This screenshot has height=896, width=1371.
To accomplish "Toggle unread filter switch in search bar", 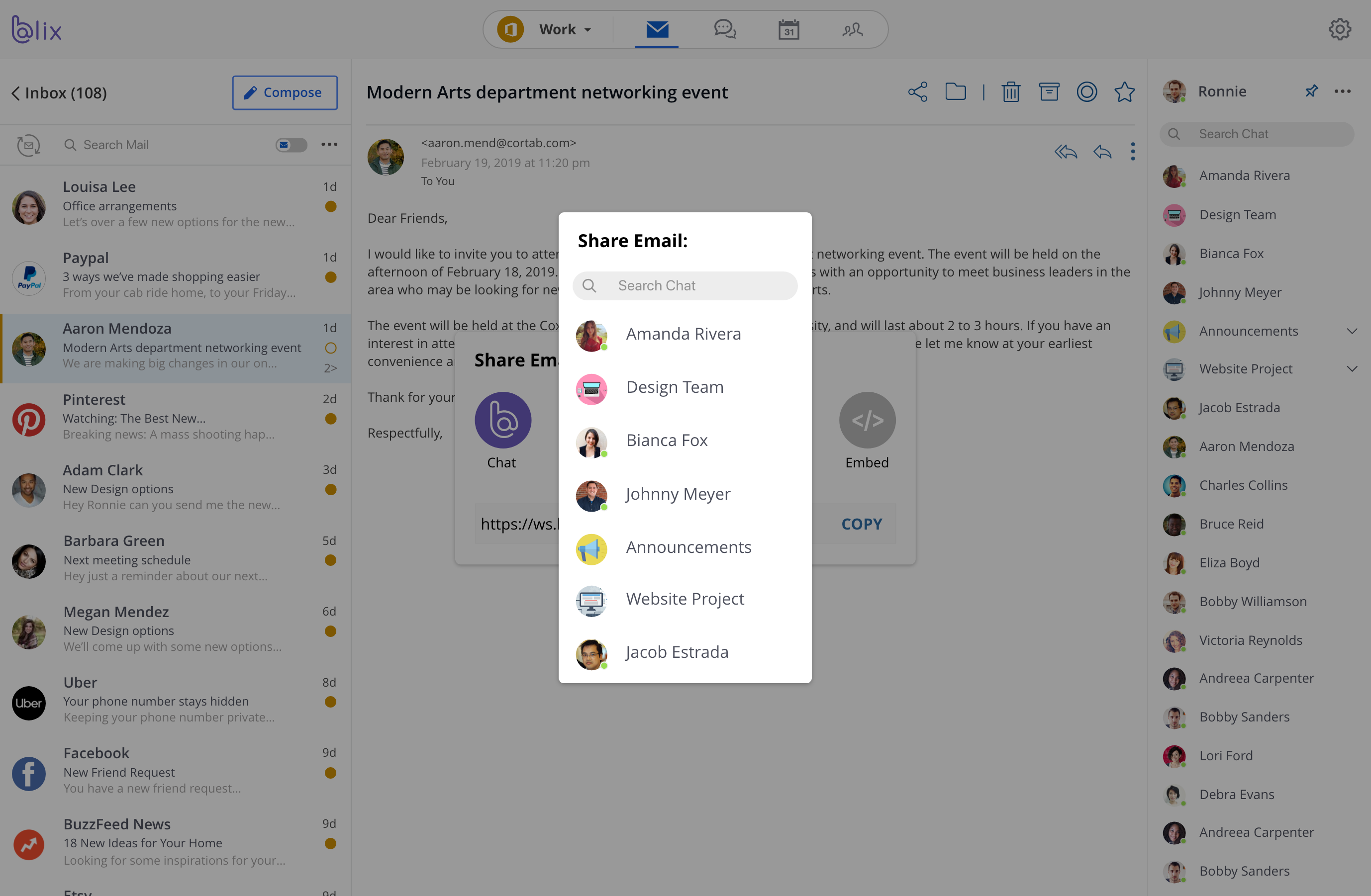I will click(x=291, y=145).
